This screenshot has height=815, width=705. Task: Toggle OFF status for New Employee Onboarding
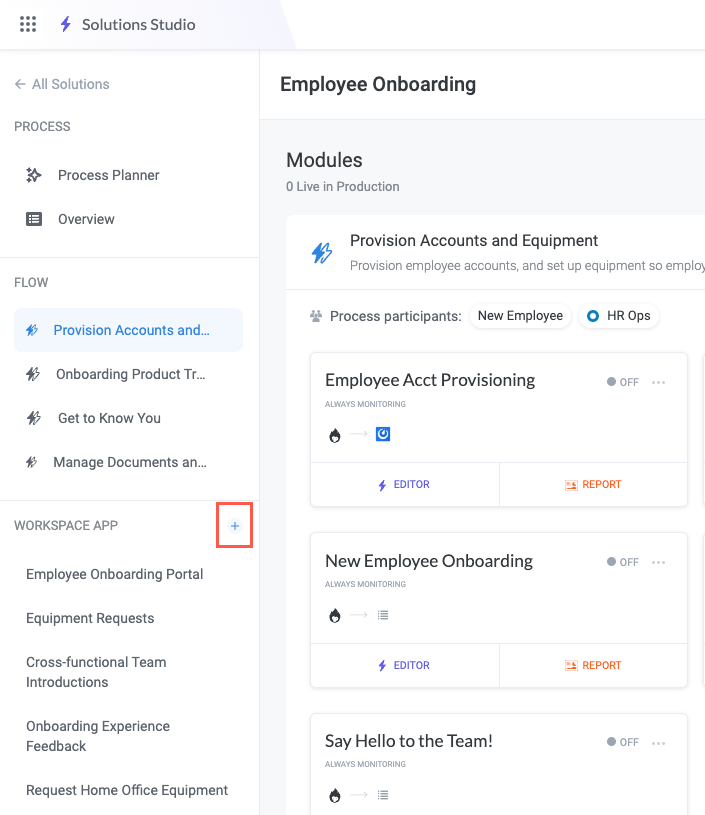[x=622, y=562]
